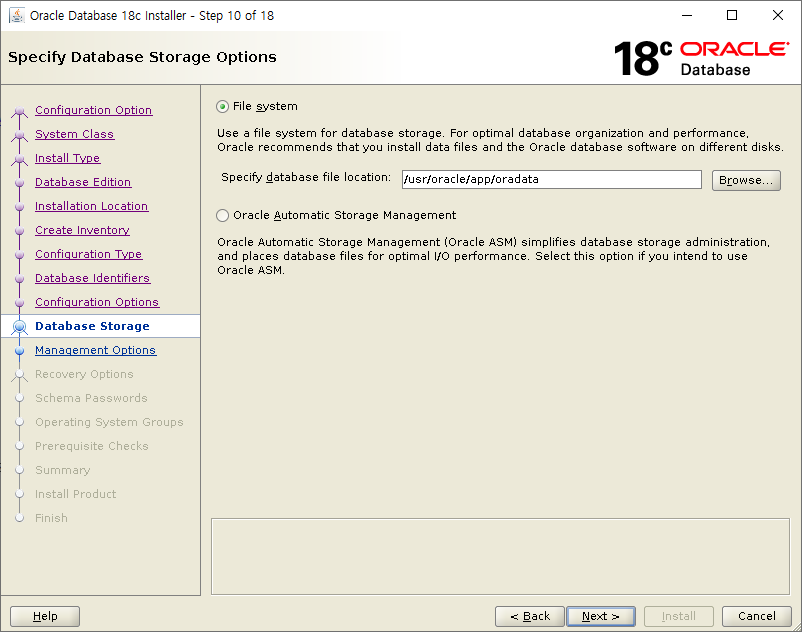Click the 'Specify database file location:' label

click(x=306, y=177)
